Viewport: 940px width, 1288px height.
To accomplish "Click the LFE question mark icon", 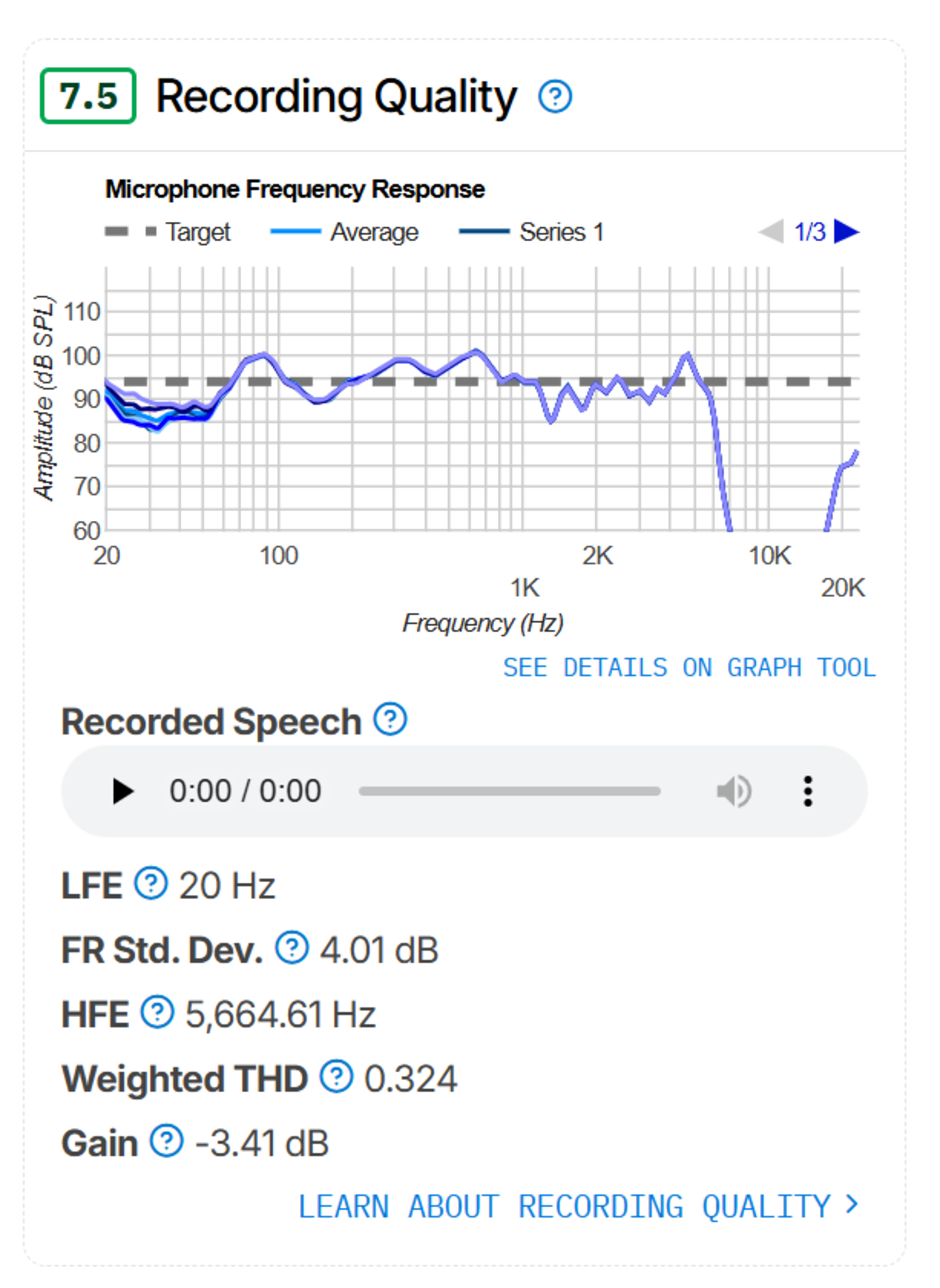I will coord(151,883).
